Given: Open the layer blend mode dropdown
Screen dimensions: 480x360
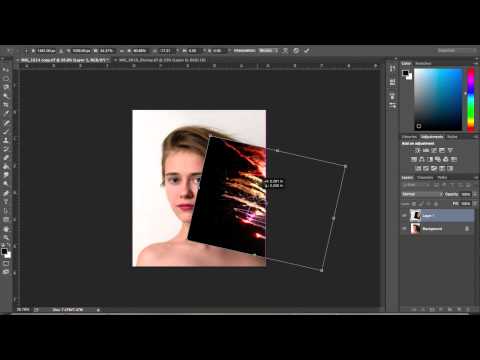Looking at the screenshot, I should click(422, 194).
